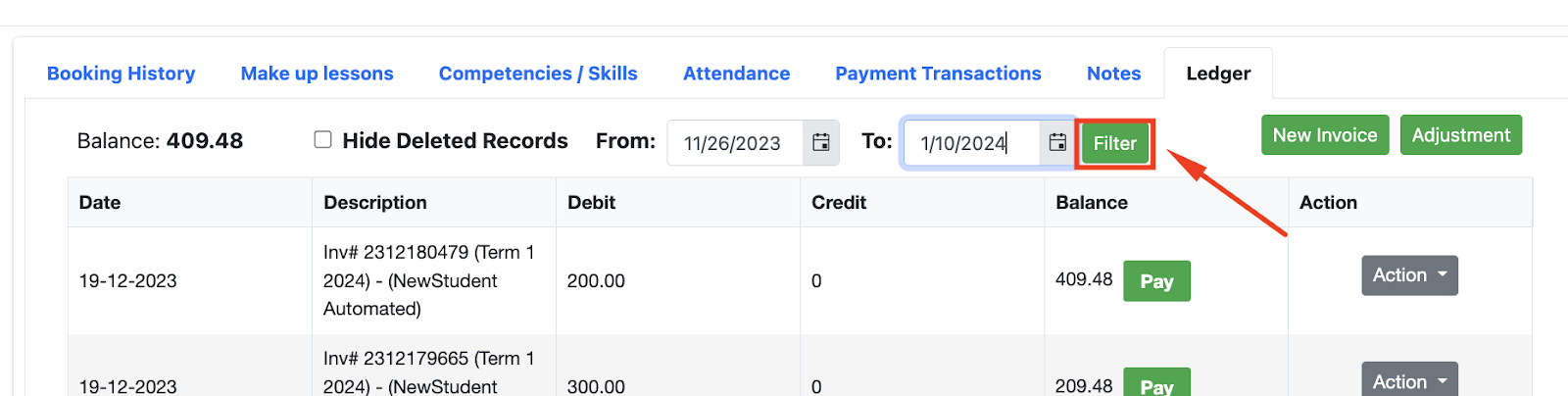Select the Ledger tab
Viewport: 1568px width, 396px height.
(x=1218, y=74)
